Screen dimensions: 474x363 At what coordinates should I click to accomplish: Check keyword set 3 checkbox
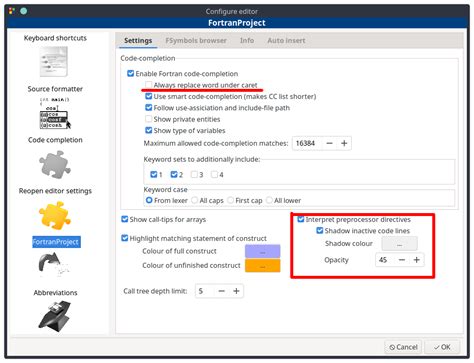194,174
